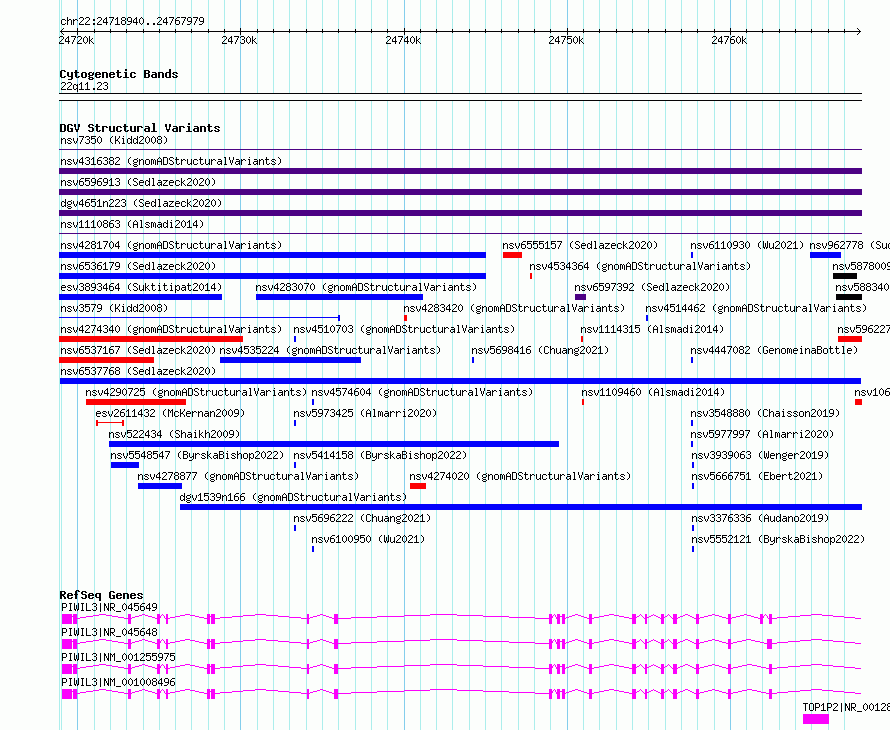Click nsv6100950 (Wu2021) label
This screenshot has width=890, height=730.
[368, 539]
